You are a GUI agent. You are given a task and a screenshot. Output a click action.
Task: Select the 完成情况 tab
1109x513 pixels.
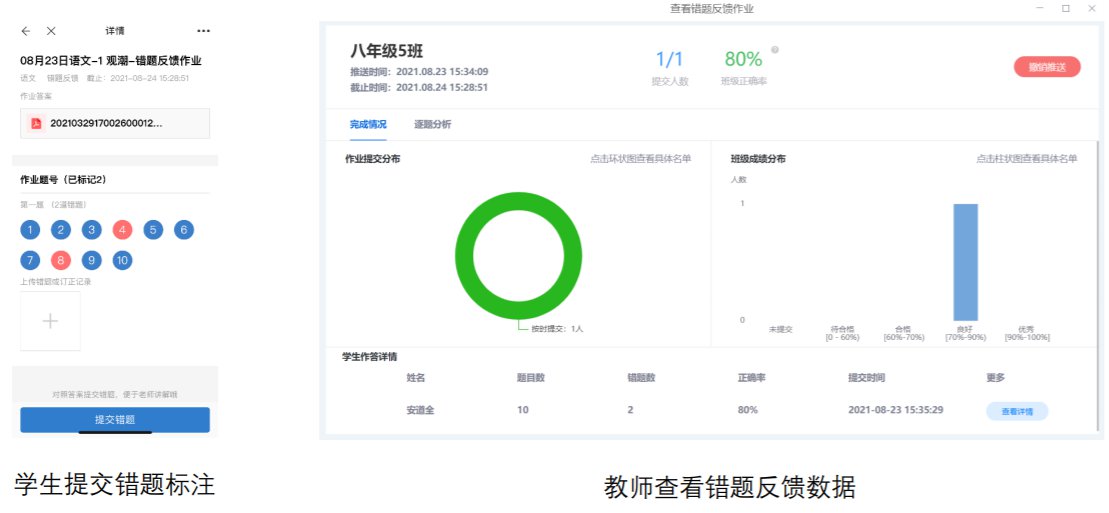pos(367,124)
